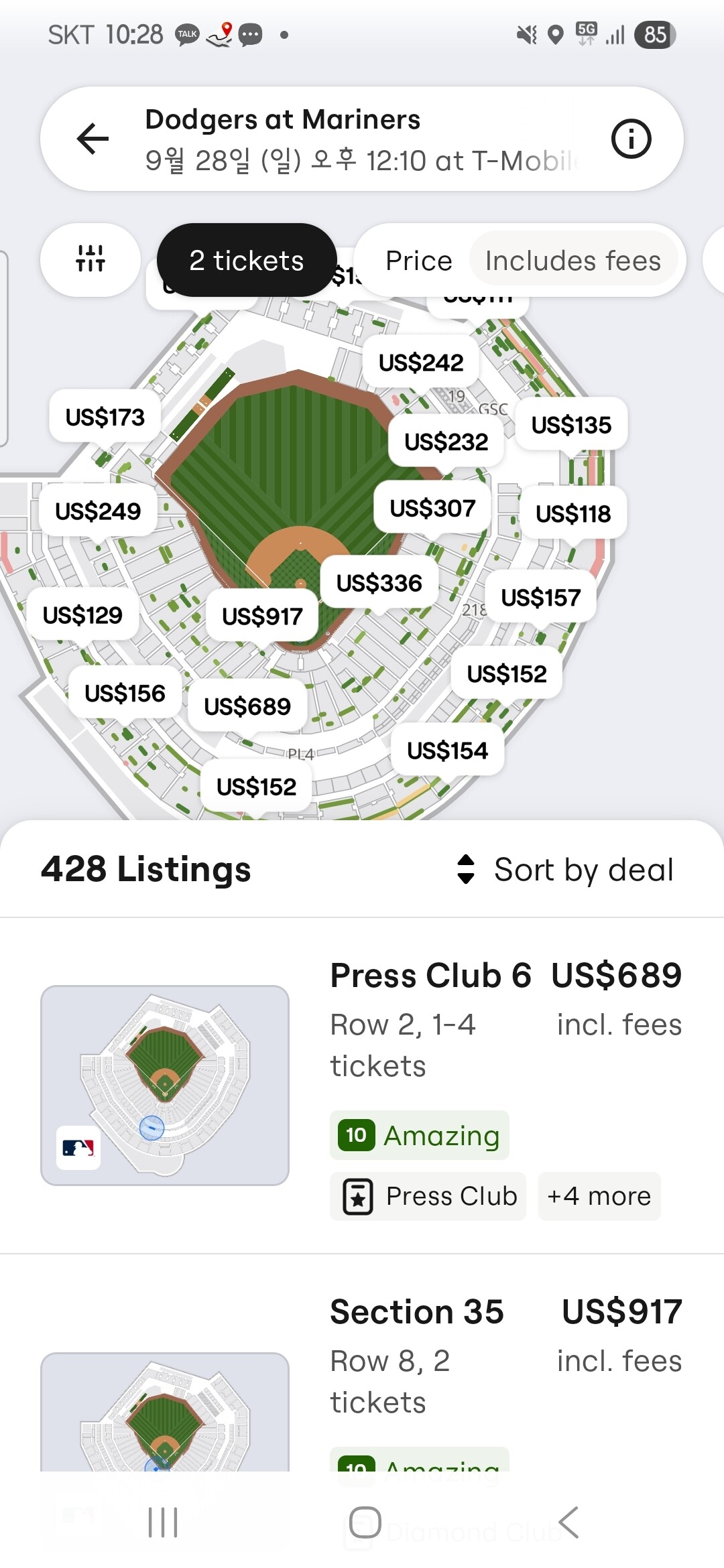Tap the Sort by deal arrows icon
This screenshot has height=1568, width=724.
(x=466, y=870)
